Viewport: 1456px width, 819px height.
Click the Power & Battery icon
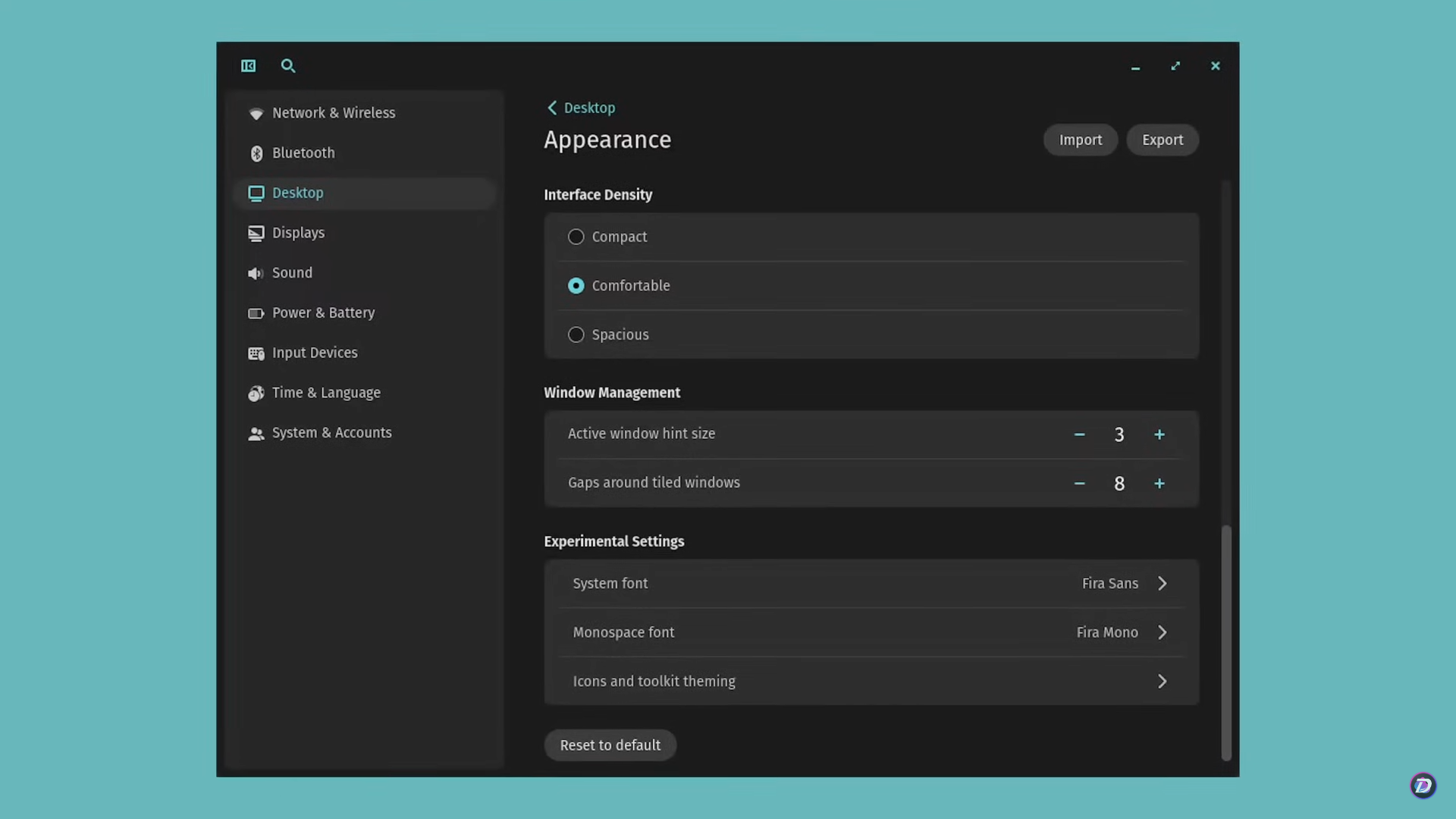(x=256, y=313)
